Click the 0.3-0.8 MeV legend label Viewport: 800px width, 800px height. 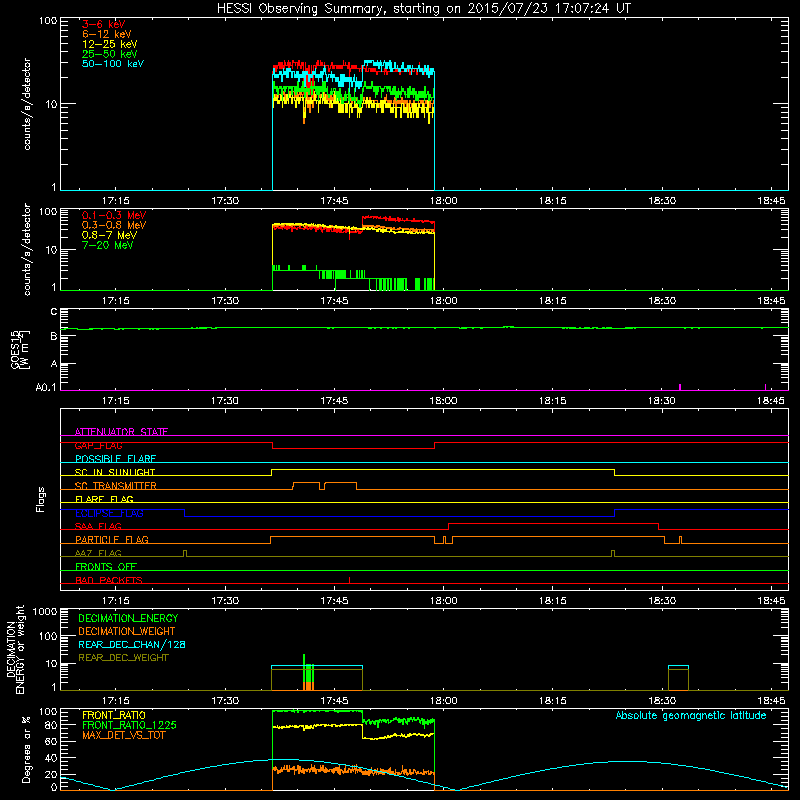114,225
